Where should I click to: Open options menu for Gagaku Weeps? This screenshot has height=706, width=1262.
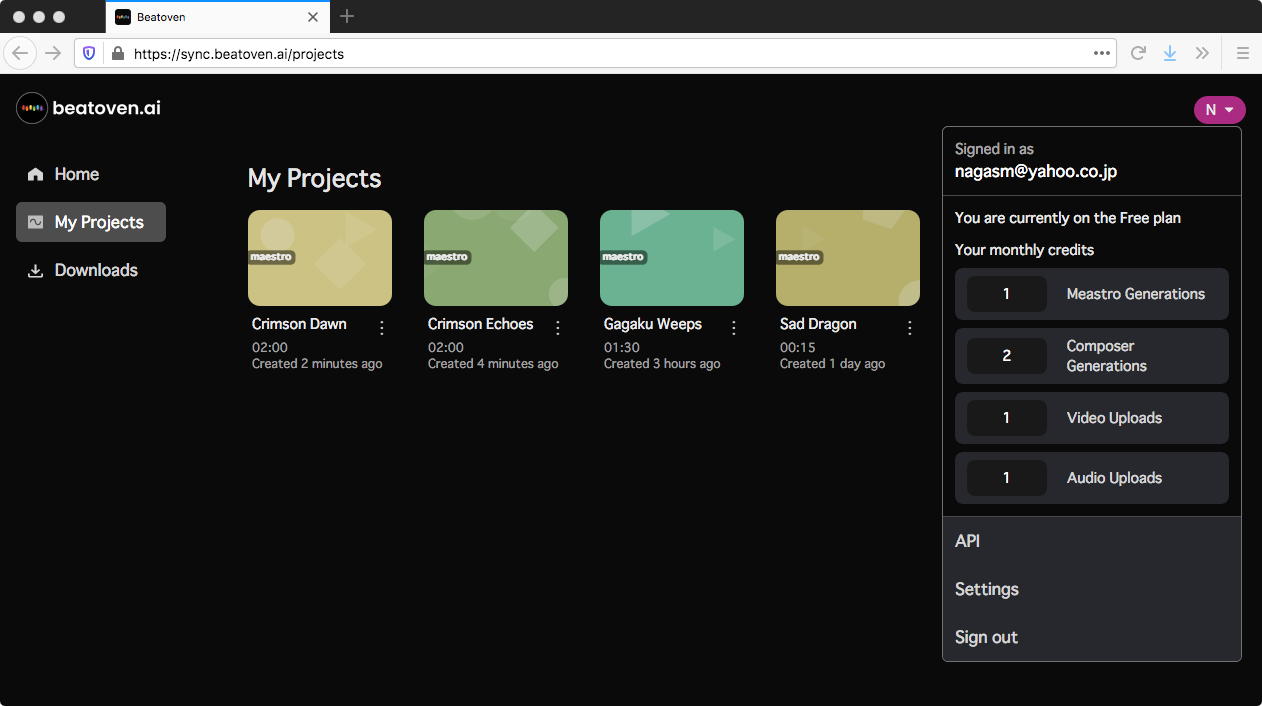(x=734, y=328)
